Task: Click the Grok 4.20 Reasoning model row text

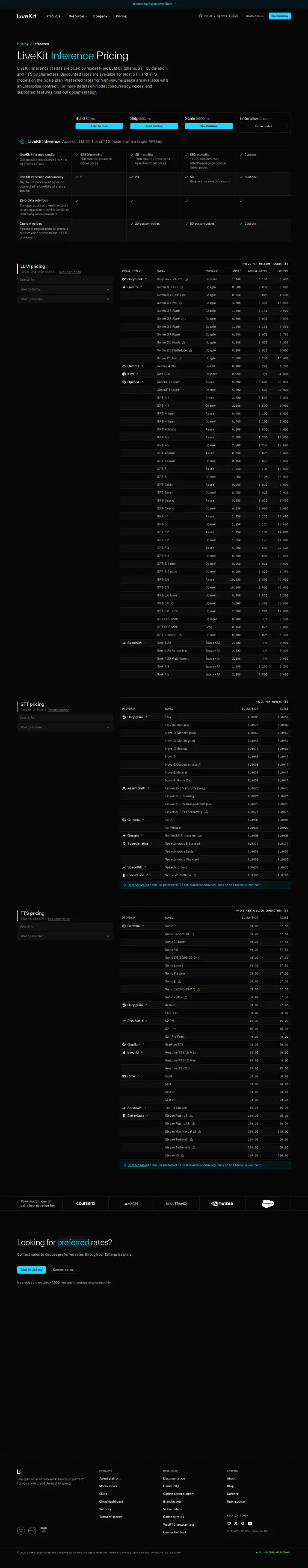Action: point(172,651)
